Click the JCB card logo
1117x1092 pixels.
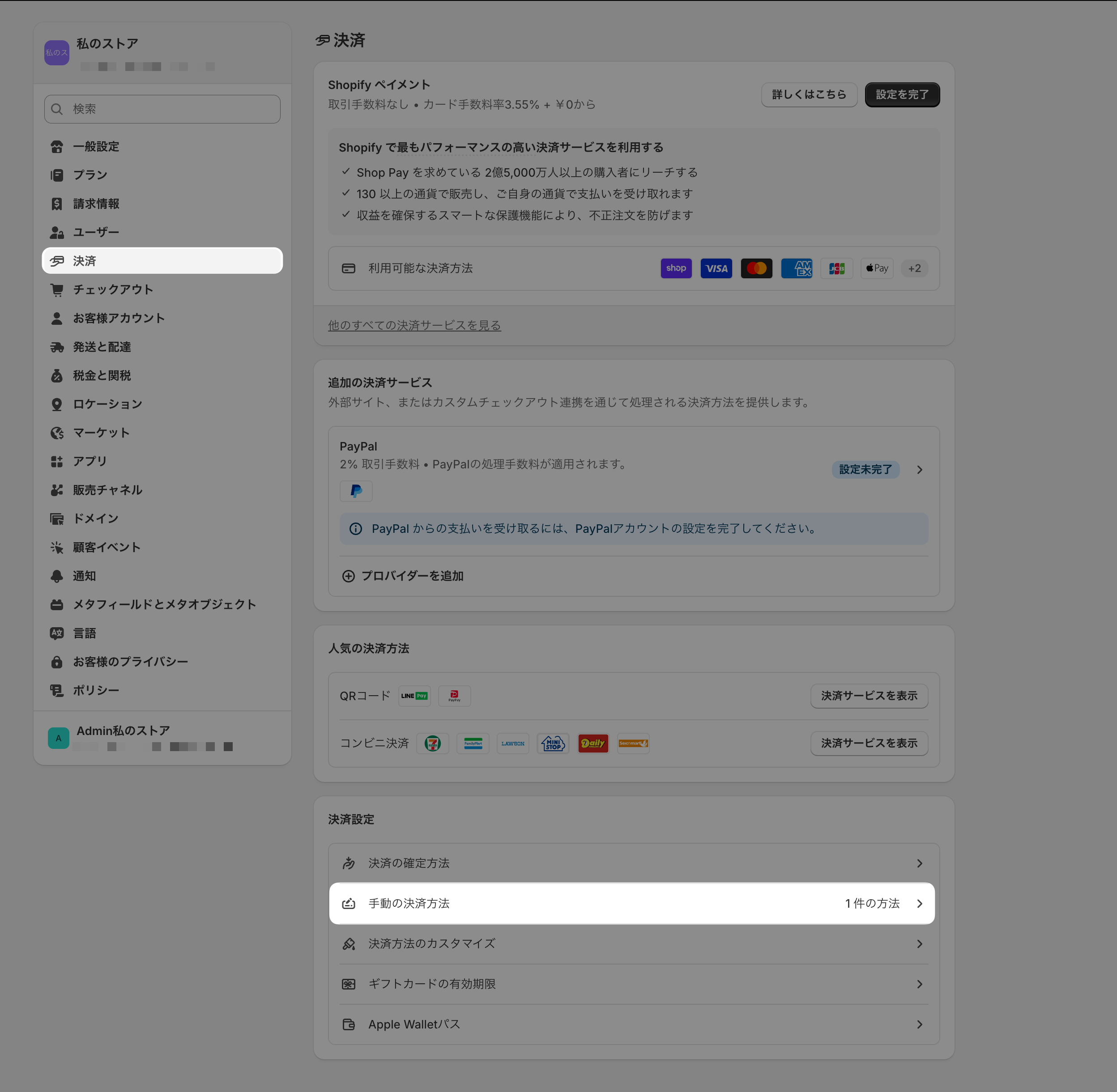tap(837, 268)
